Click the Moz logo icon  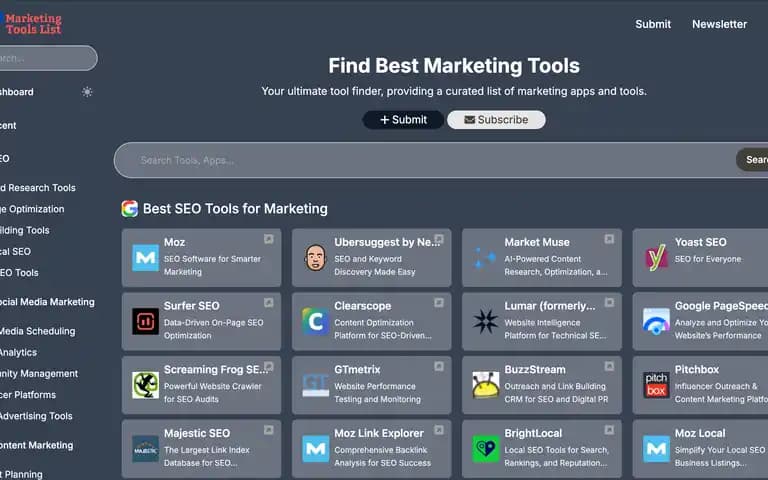[x=145, y=258]
